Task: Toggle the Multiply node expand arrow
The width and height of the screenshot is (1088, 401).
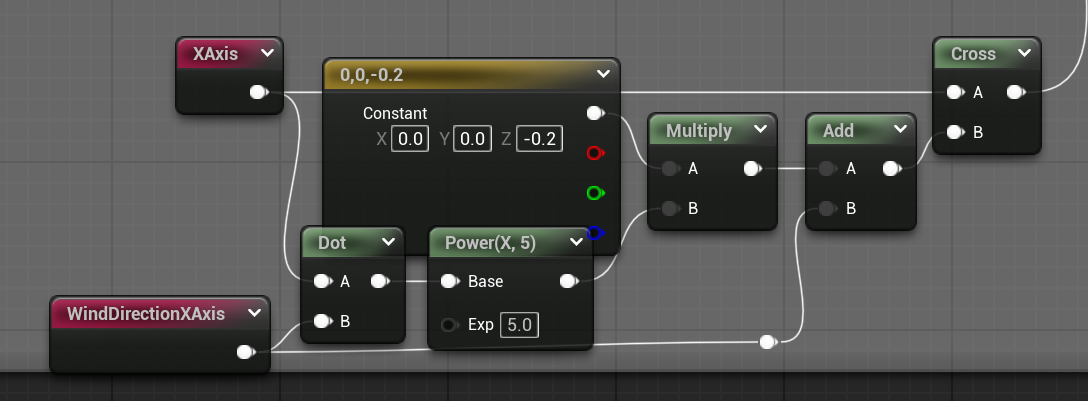Action: click(x=759, y=130)
